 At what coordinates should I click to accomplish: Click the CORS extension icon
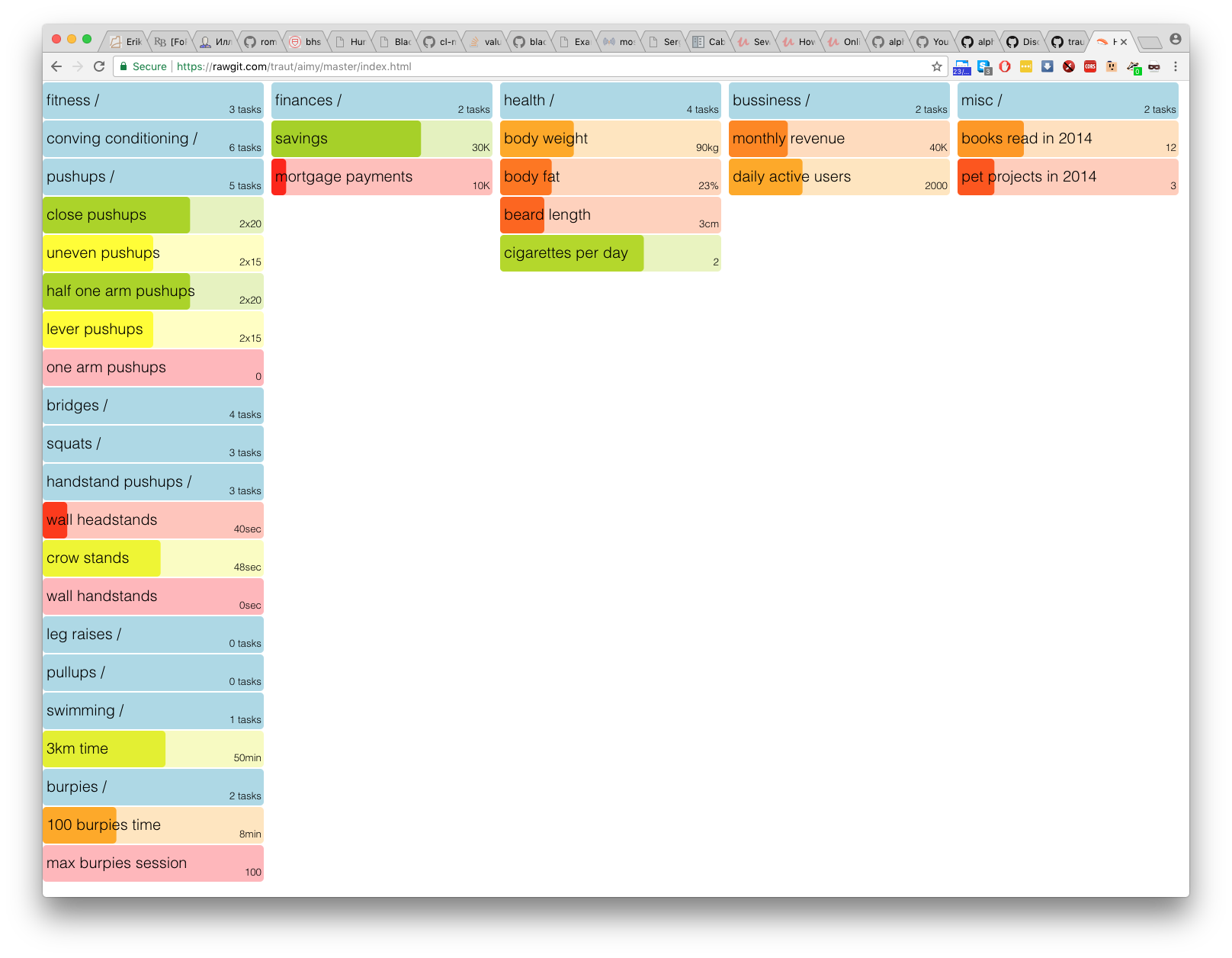tap(1089, 66)
